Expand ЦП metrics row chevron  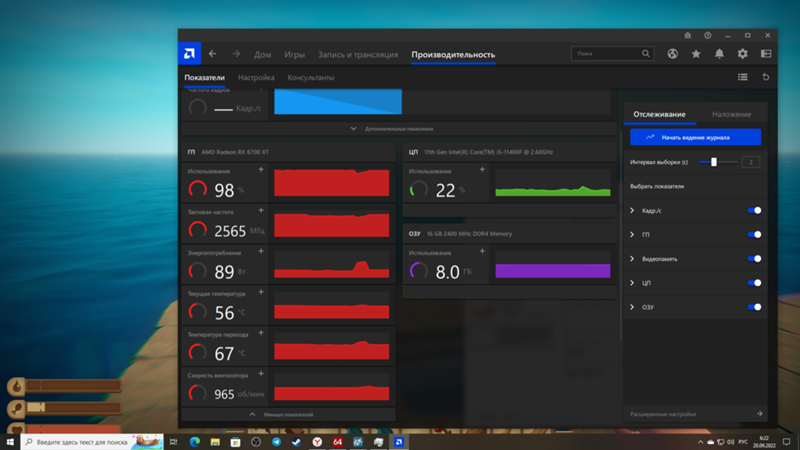632,283
